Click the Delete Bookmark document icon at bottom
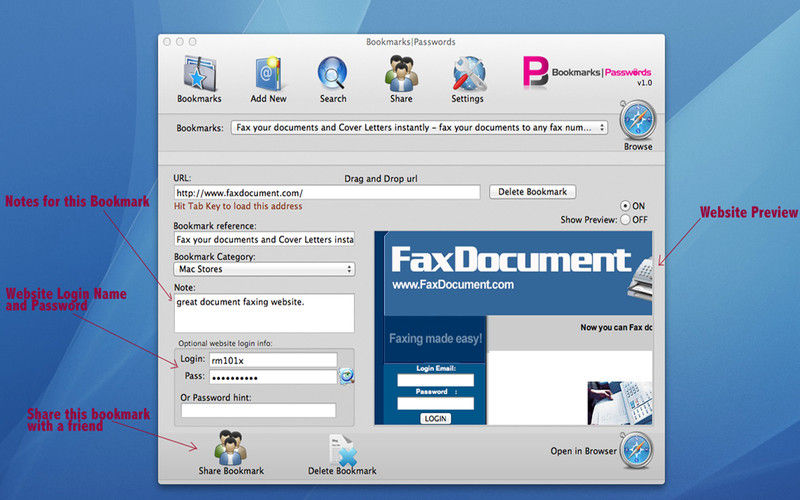This screenshot has height=500, width=800. 342,449
